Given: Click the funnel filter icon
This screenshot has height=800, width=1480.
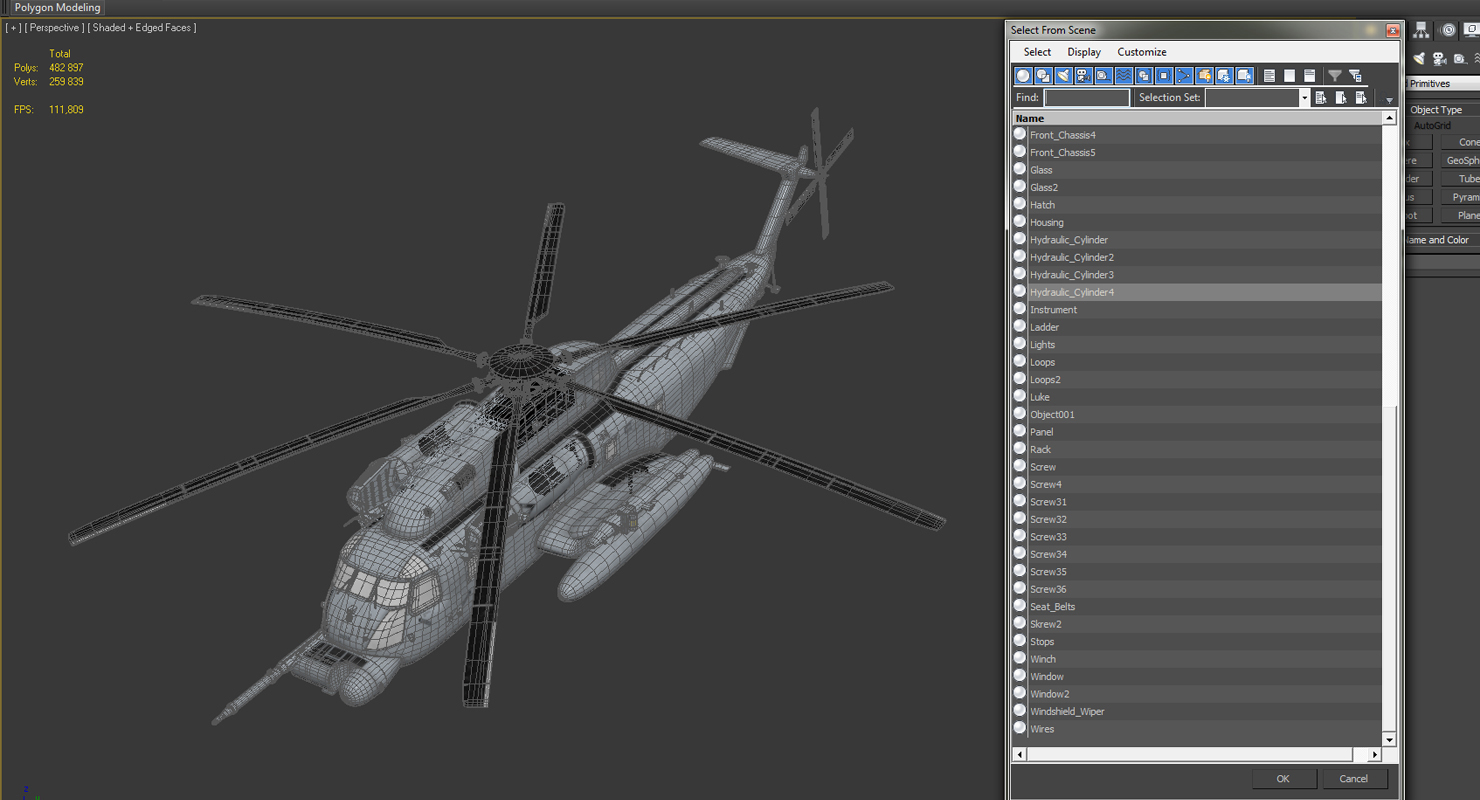Looking at the screenshot, I should [x=1334, y=76].
